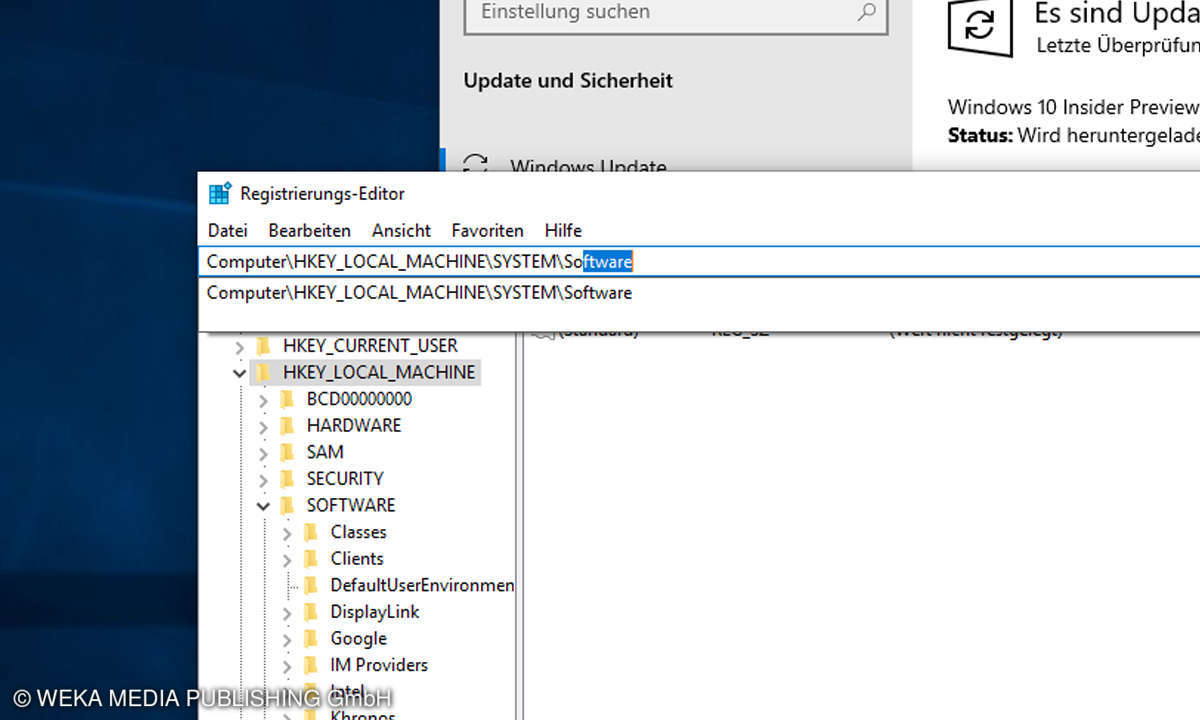The height and width of the screenshot is (720, 1200).
Task: Click the search magnifier icon in Settings
Action: tap(866, 12)
